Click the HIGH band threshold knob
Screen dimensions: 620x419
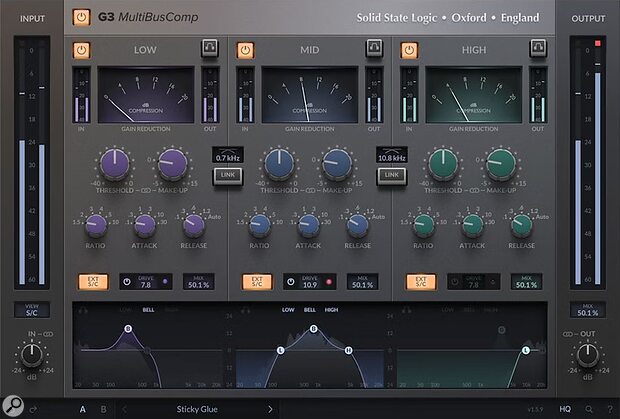pos(443,164)
